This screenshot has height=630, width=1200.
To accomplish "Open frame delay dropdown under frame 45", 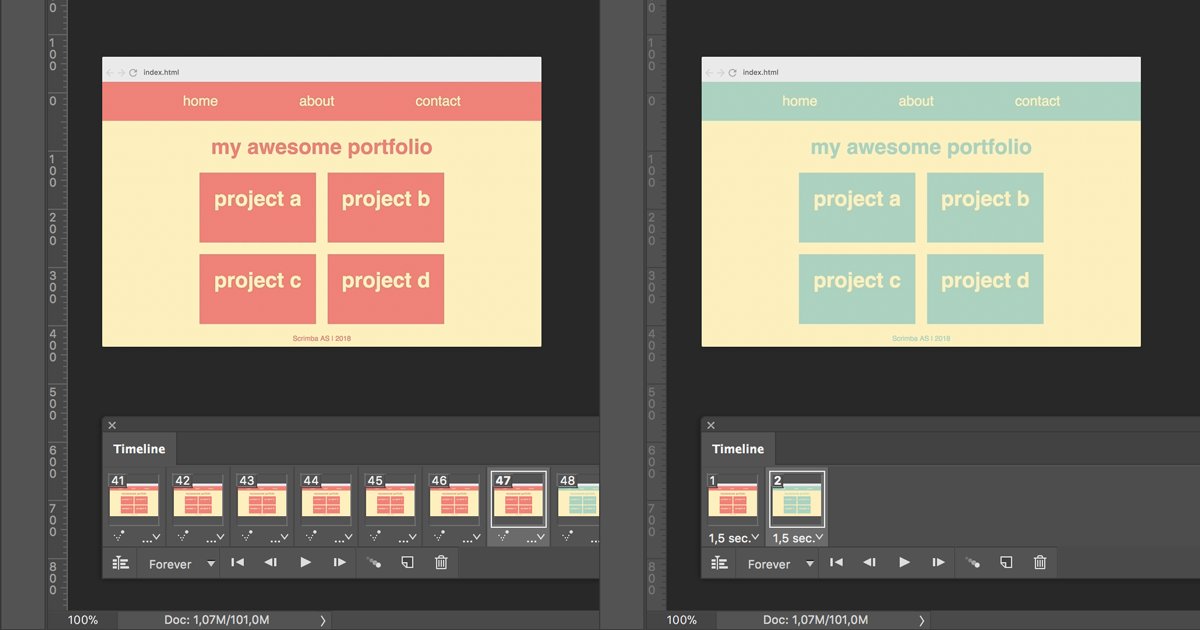I will (408, 538).
